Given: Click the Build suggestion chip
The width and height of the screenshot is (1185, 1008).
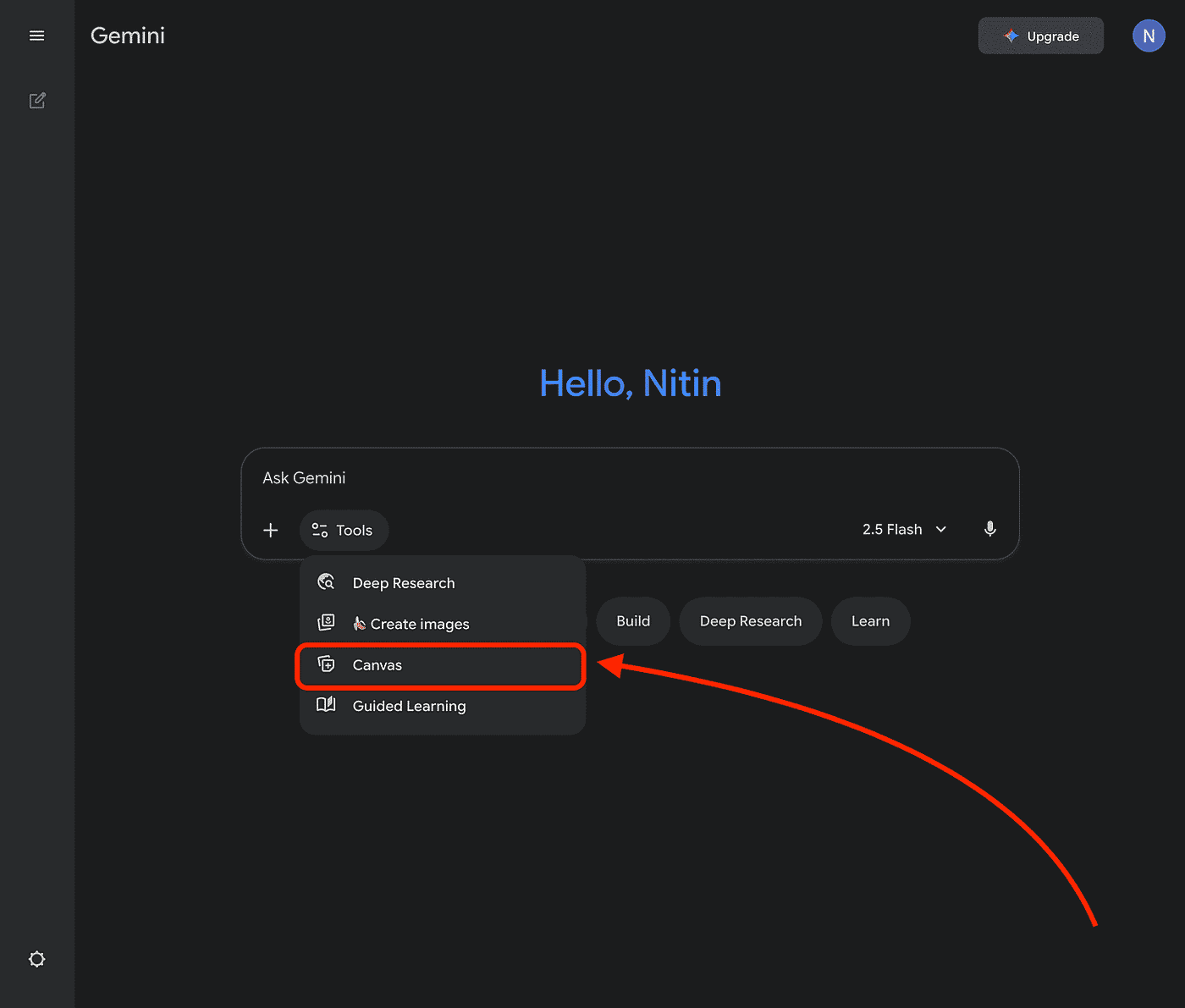Looking at the screenshot, I should click(632, 620).
